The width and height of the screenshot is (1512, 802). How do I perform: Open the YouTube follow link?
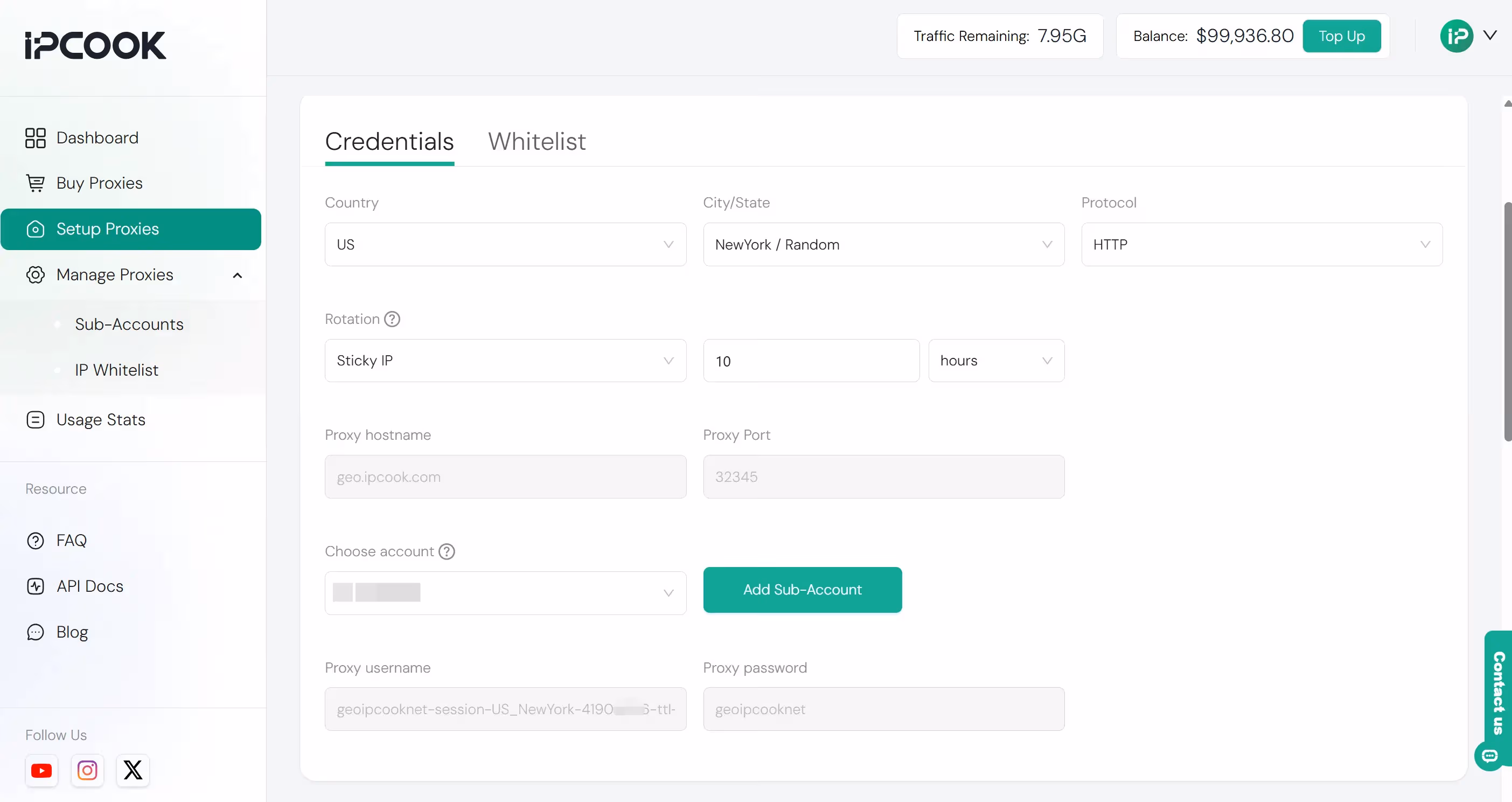41,770
